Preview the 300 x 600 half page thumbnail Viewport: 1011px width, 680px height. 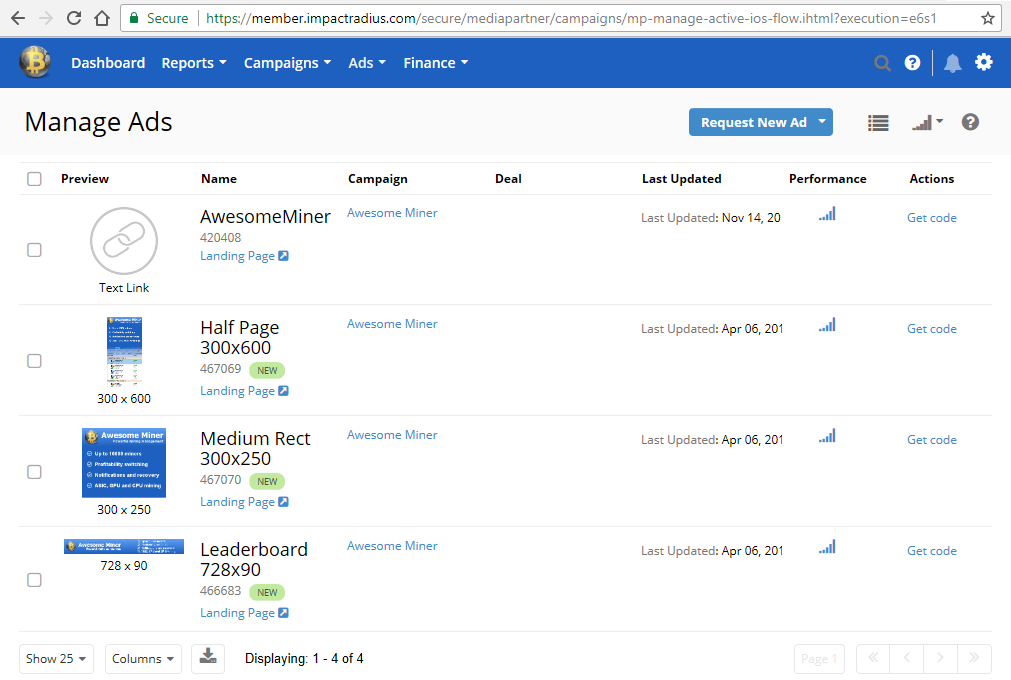(124, 352)
